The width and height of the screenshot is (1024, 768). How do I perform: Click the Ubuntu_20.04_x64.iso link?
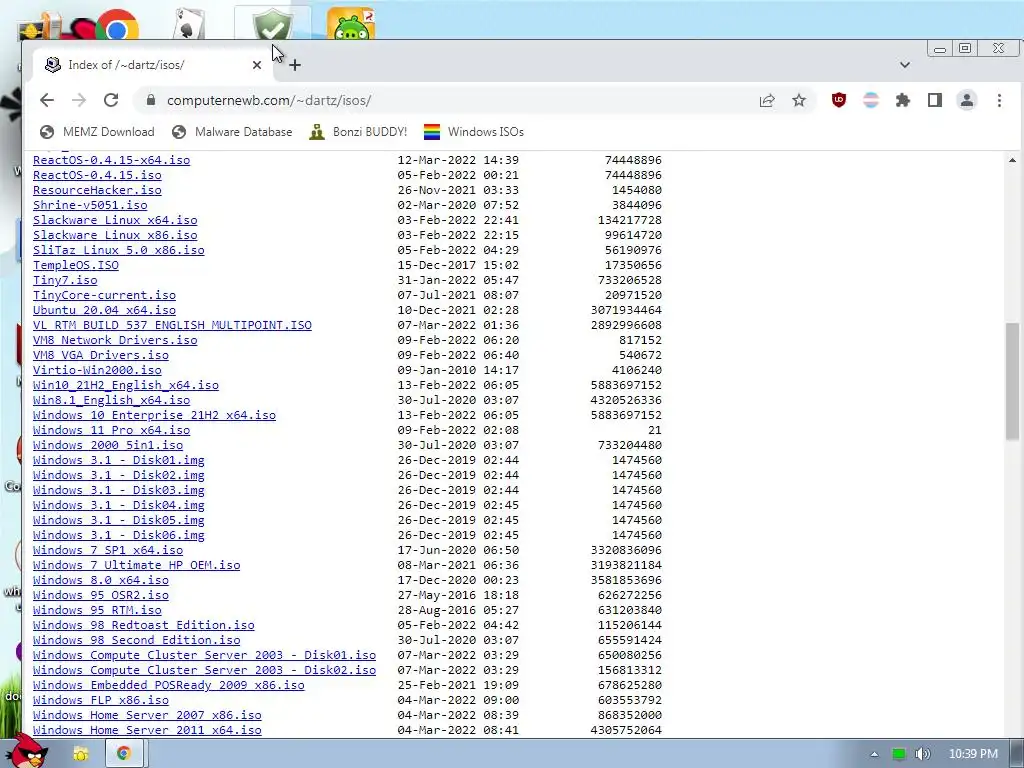(104, 310)
